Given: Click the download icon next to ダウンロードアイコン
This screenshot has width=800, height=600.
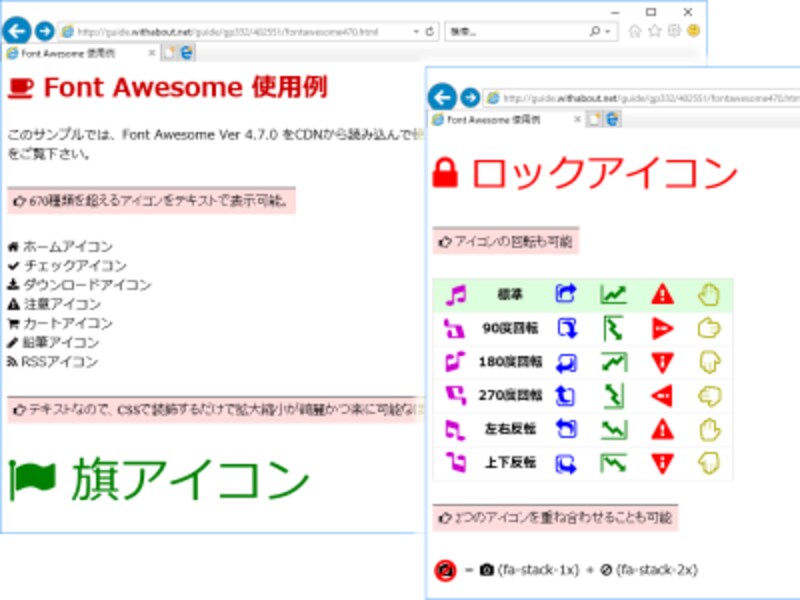Looking at the screenshot, I should [13, 285].
